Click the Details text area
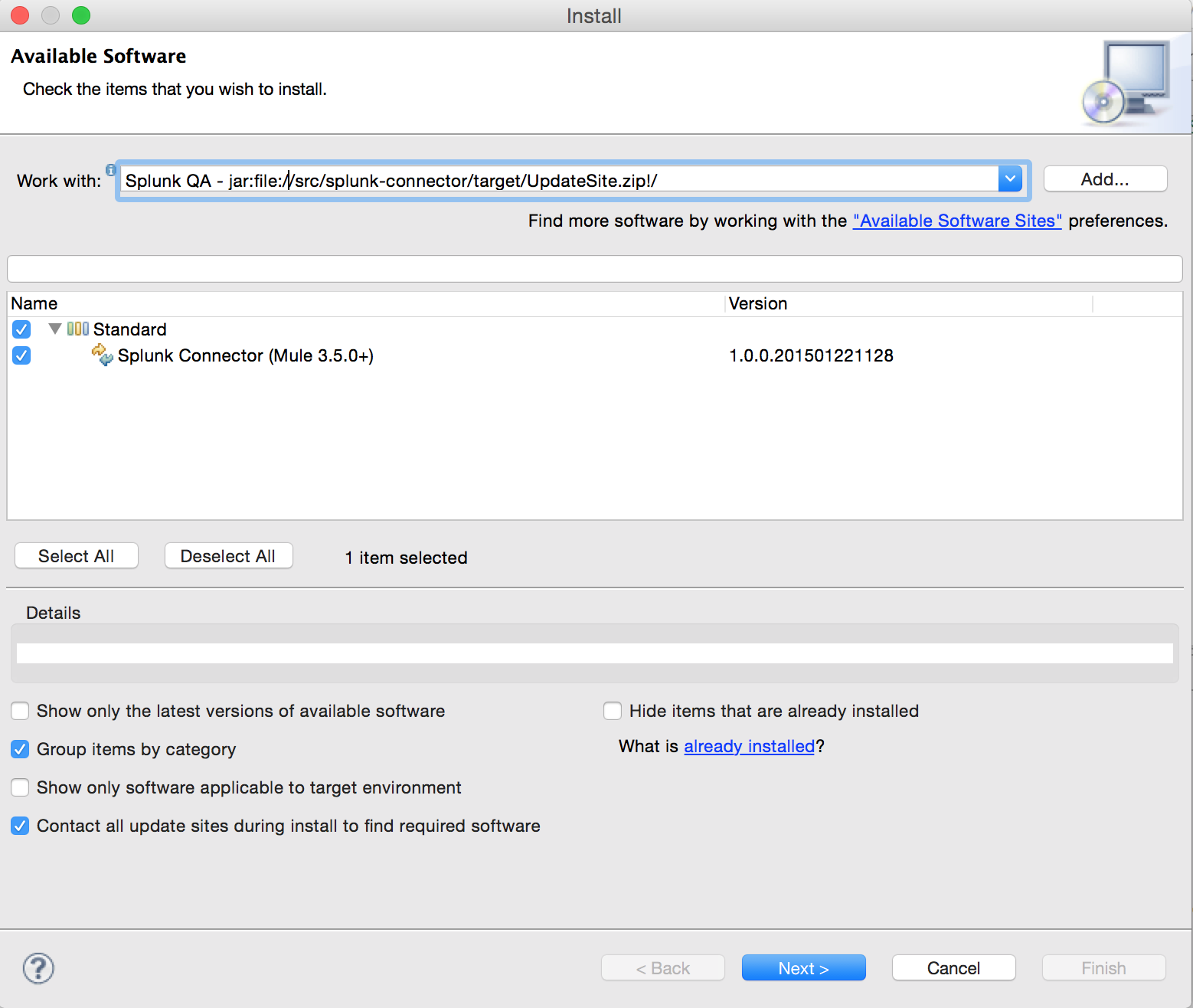 (x=594, y=653)
